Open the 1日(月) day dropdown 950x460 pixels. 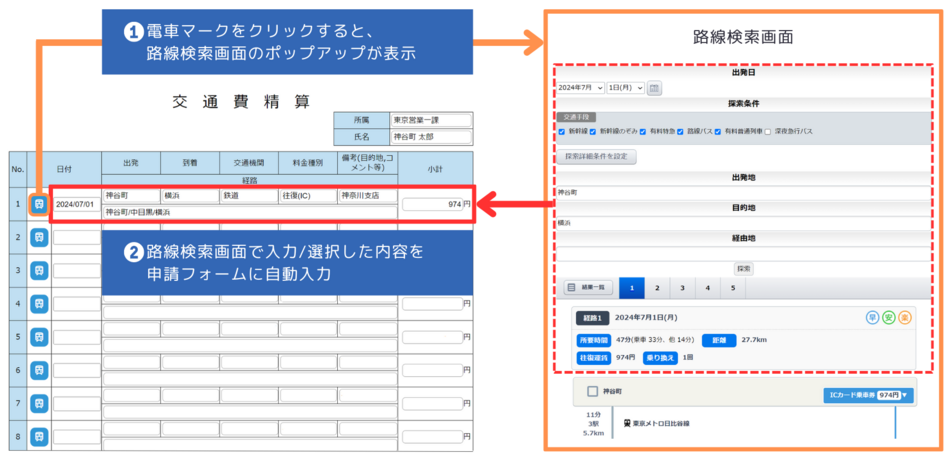point(626,88)
